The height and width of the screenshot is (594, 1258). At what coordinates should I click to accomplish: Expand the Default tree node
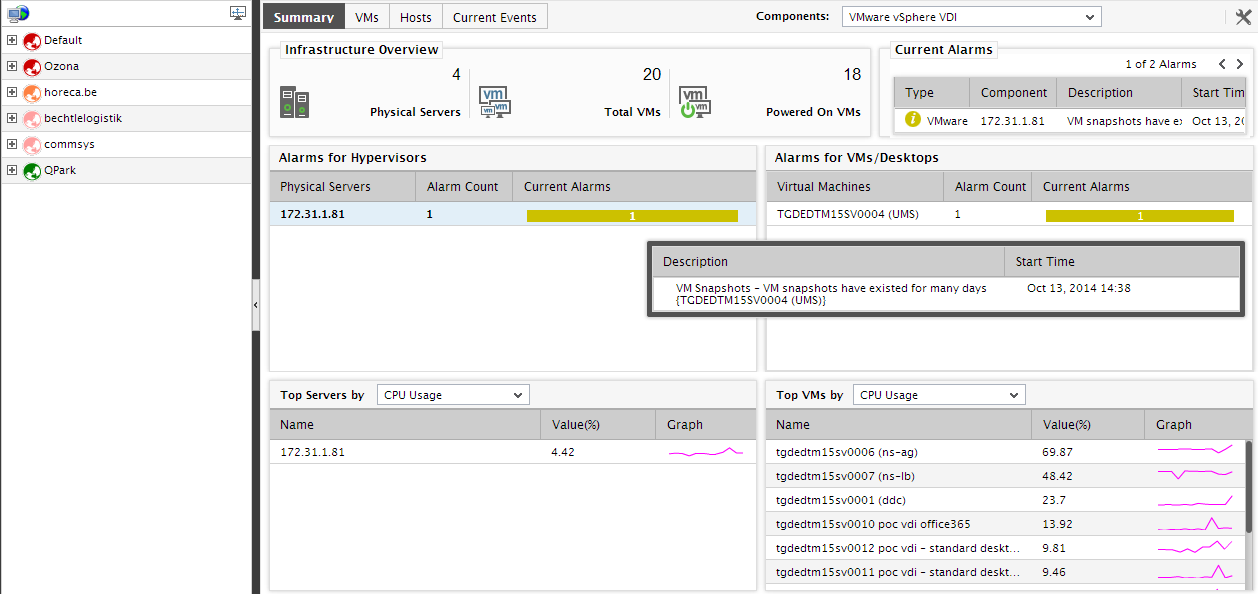pos(12,40)
